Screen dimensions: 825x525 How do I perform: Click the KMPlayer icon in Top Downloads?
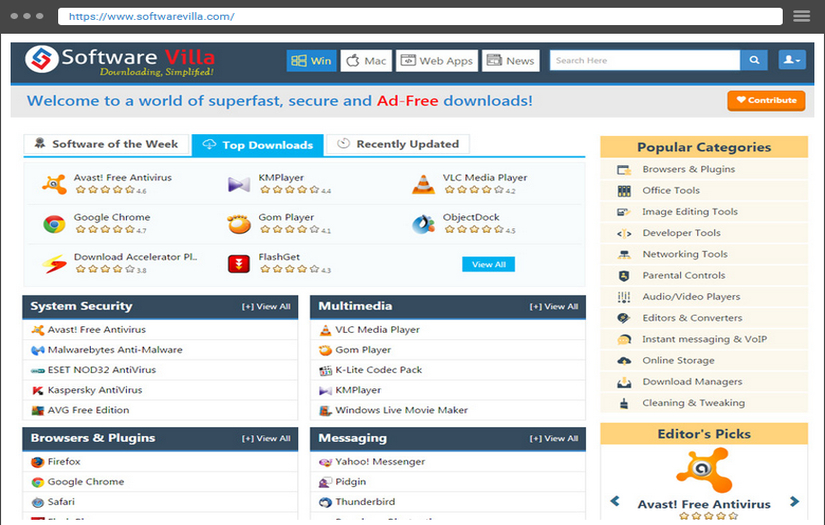point(239,184)
